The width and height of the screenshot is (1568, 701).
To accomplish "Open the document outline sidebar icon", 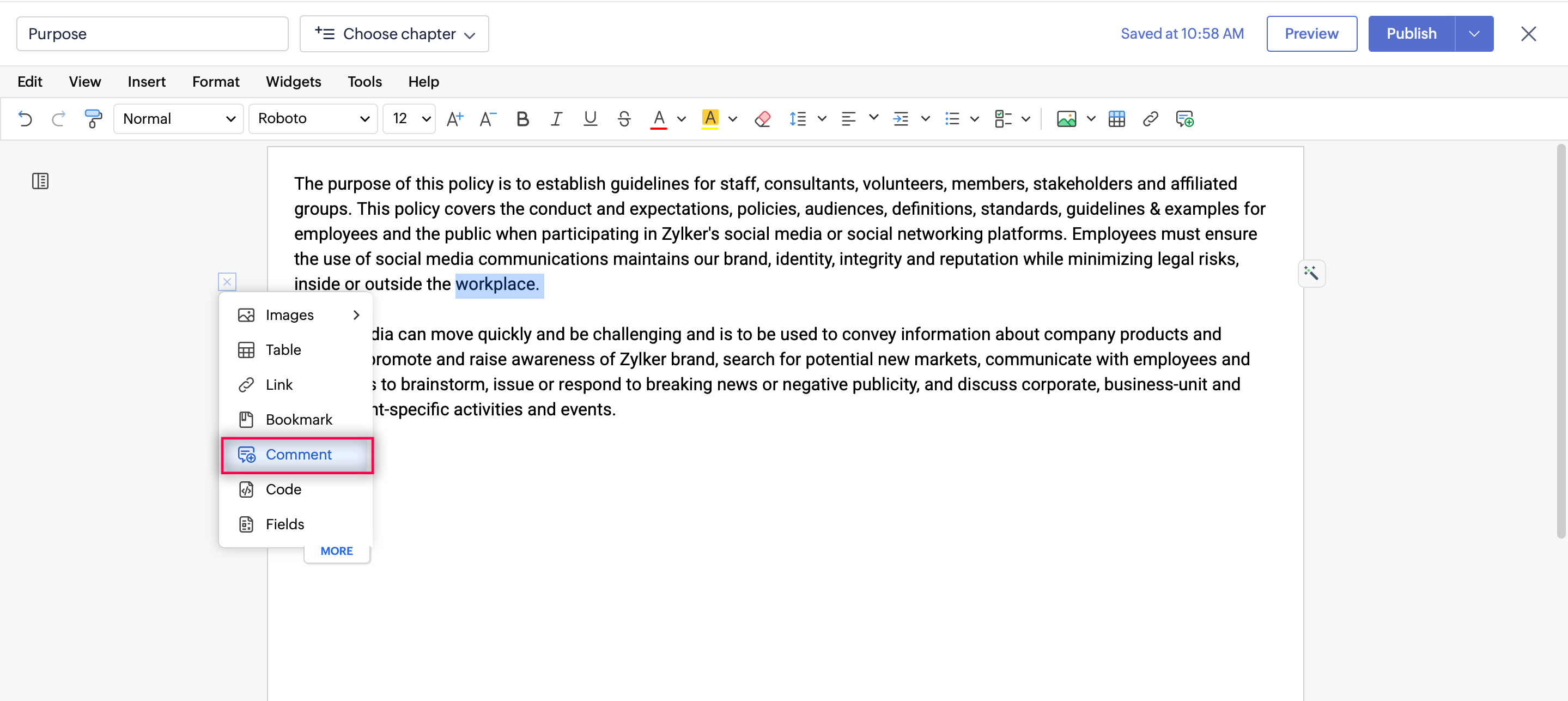I will click(40, 181).
